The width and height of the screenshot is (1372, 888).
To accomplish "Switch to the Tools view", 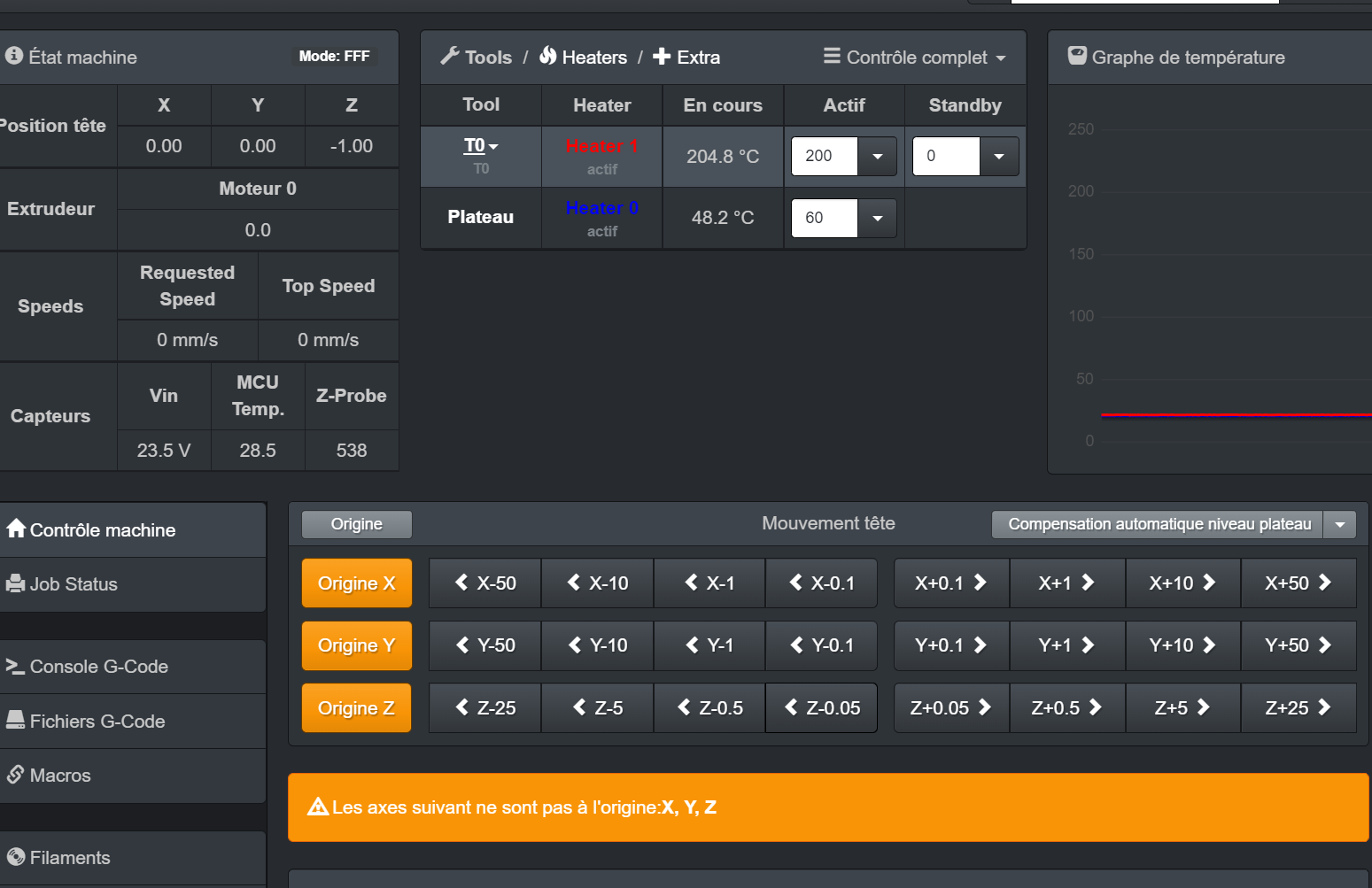I will pyautogui.click(x=477, y=58).
